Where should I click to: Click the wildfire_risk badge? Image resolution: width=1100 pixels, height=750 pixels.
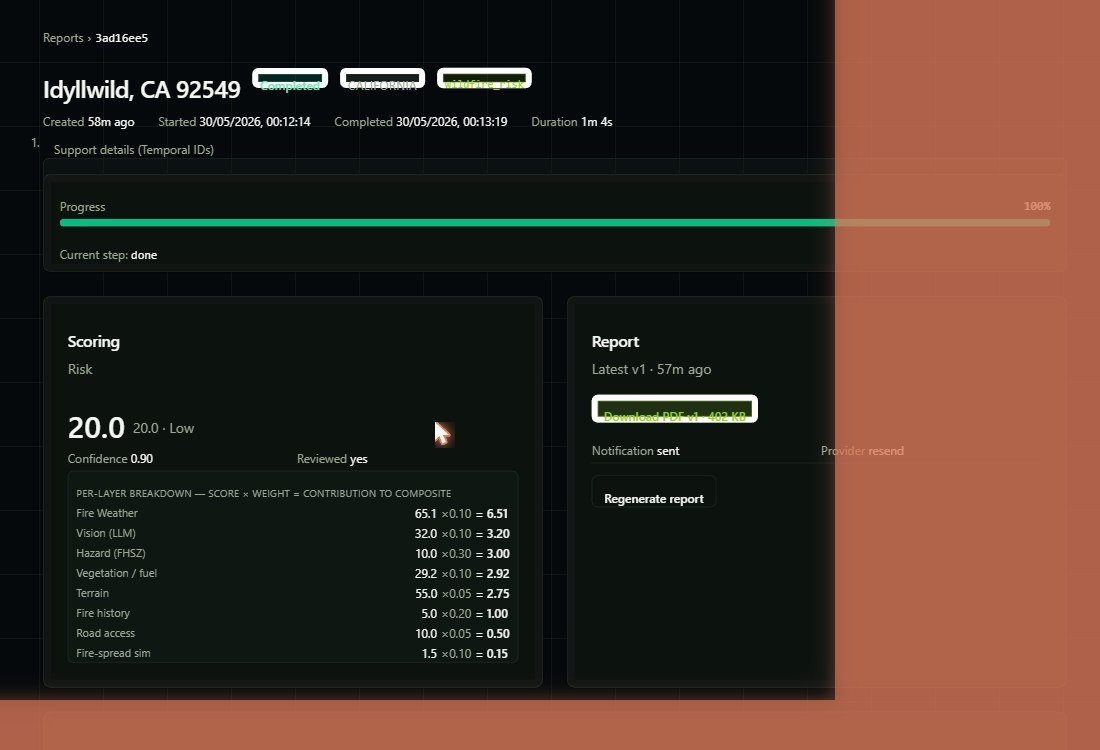pos(484,79)
